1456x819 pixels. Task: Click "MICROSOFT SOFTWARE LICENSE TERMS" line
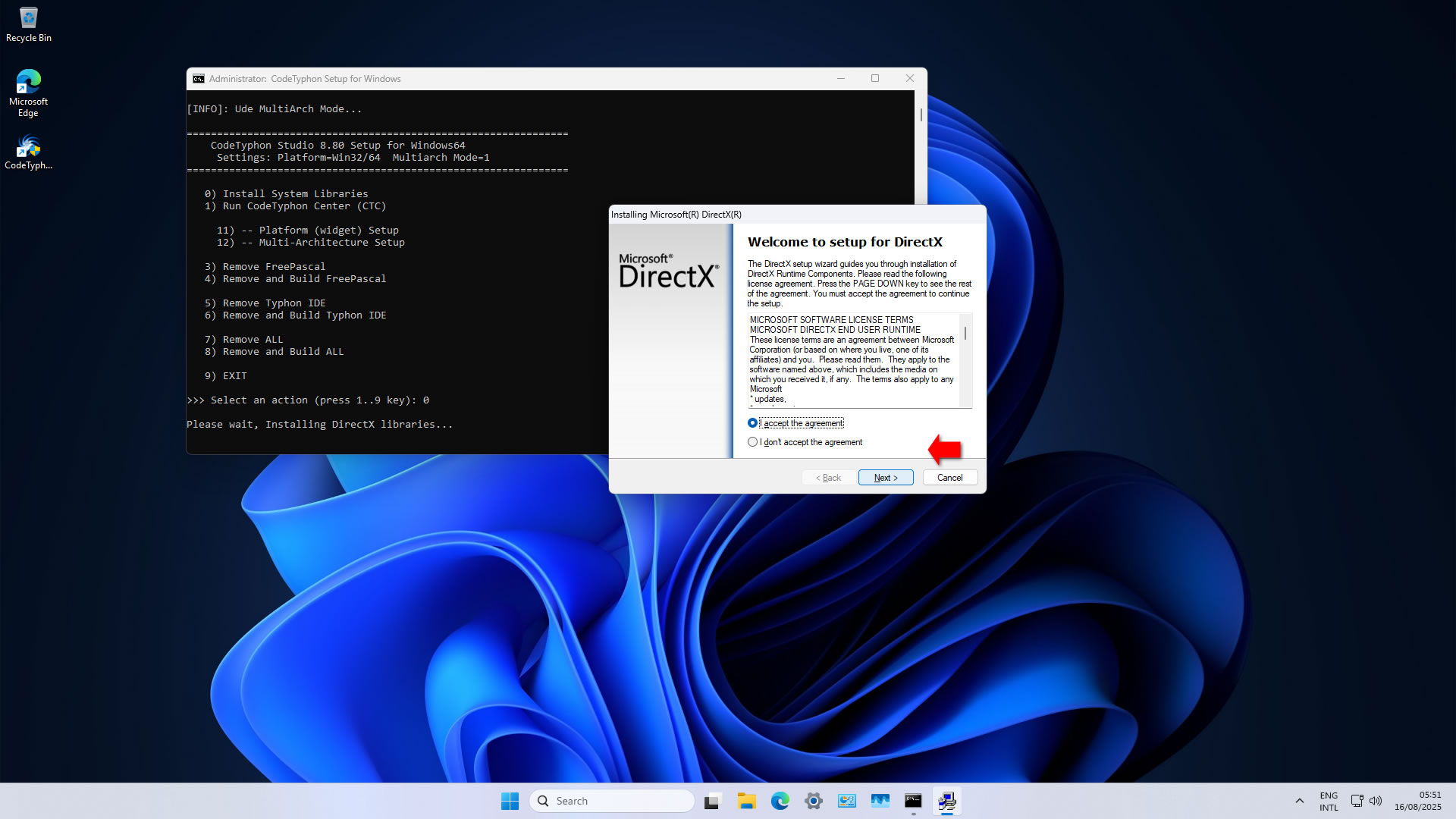point(831,320)
